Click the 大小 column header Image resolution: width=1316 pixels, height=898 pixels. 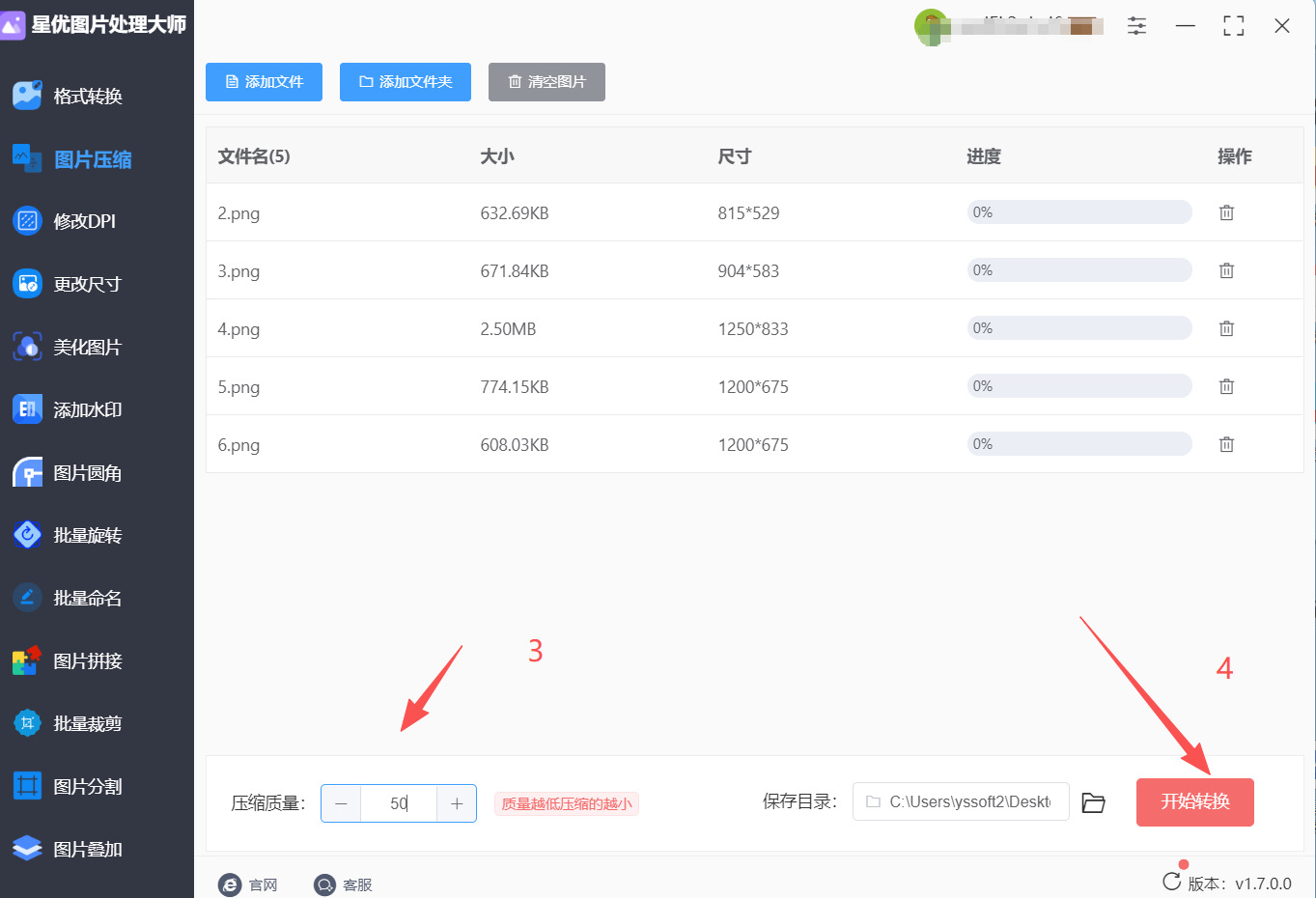(x=497, y=156)
